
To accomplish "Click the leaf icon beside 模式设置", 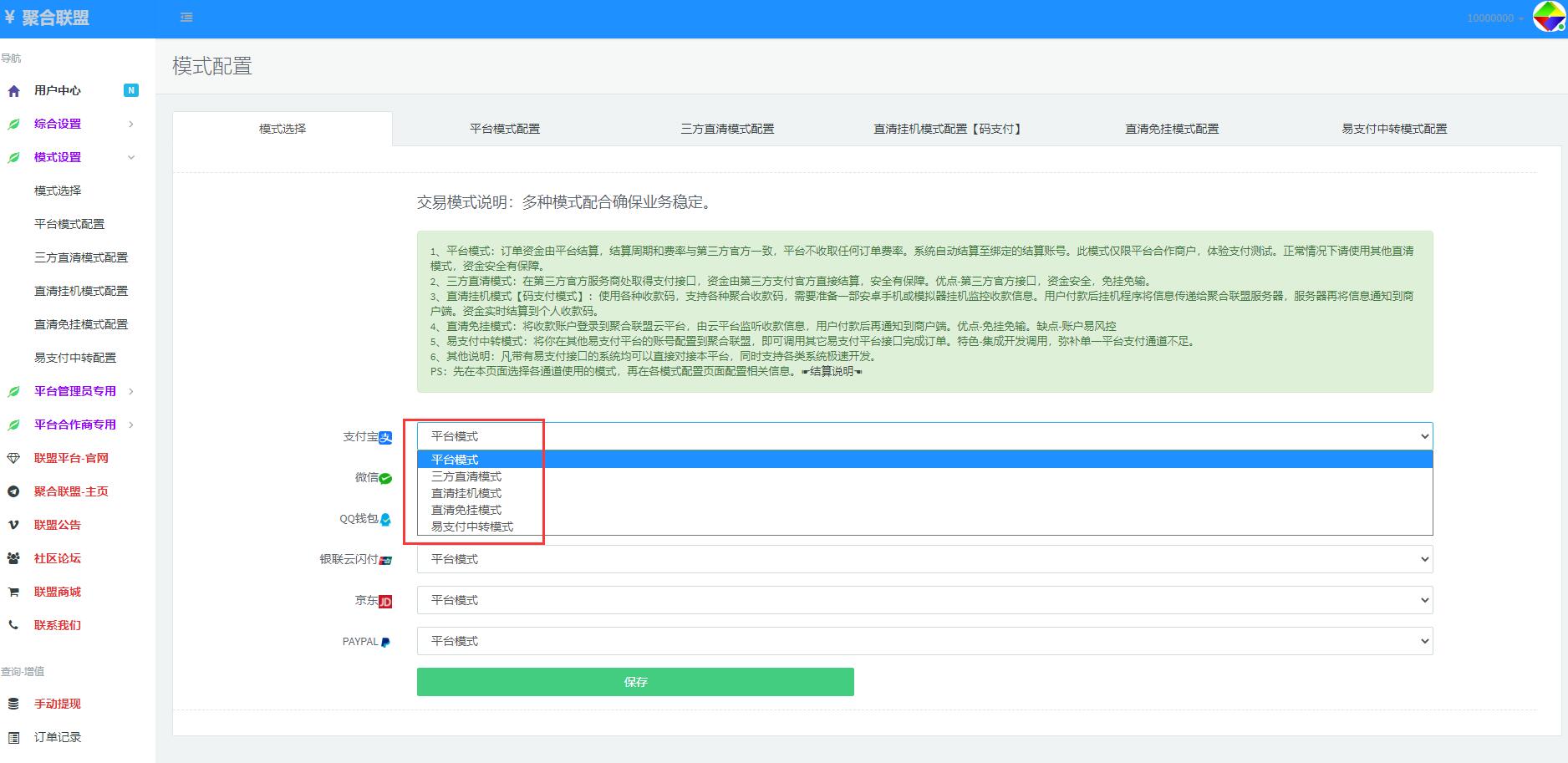I will click(x=13, y=158).
